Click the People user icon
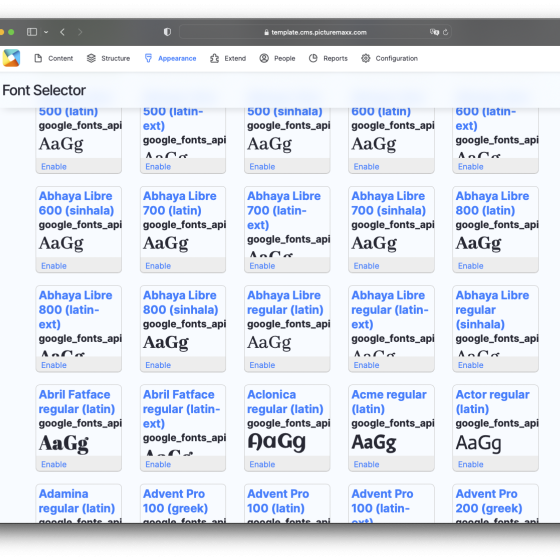560x560 pixels. [x=264, y=58]
